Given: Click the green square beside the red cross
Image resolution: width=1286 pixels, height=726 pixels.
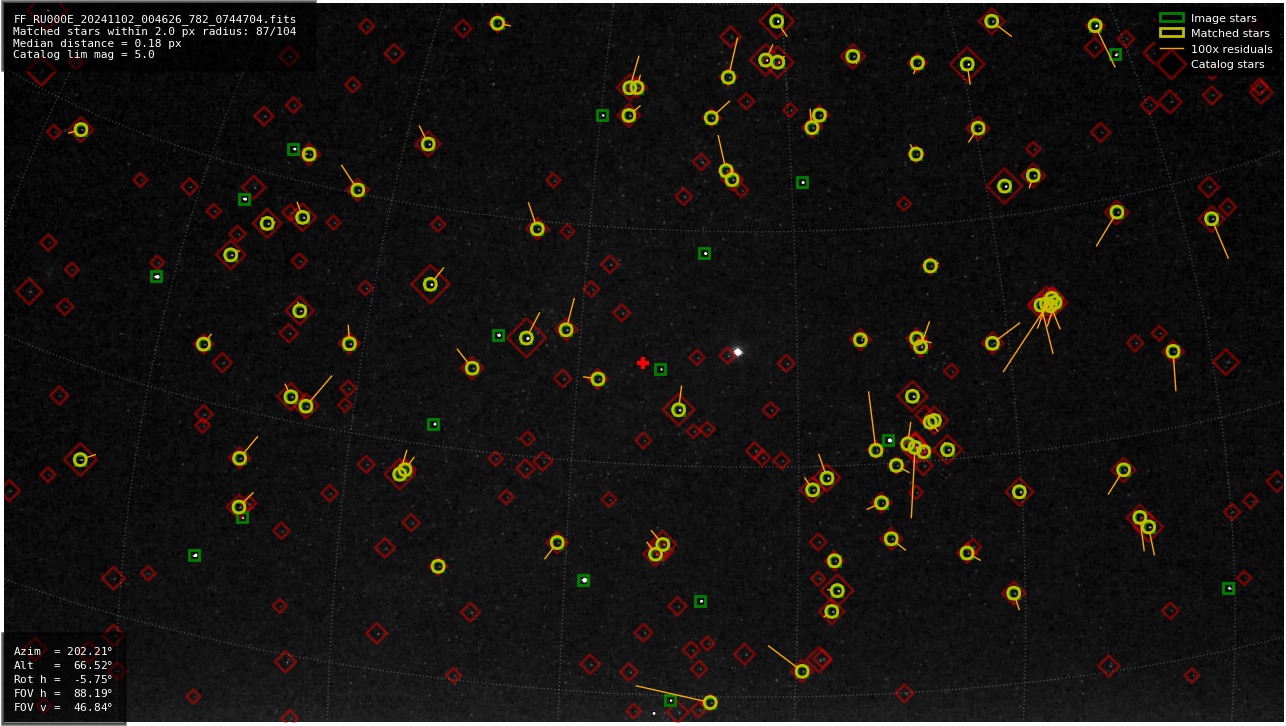Looking at the screenshot, I should [661, 370].
